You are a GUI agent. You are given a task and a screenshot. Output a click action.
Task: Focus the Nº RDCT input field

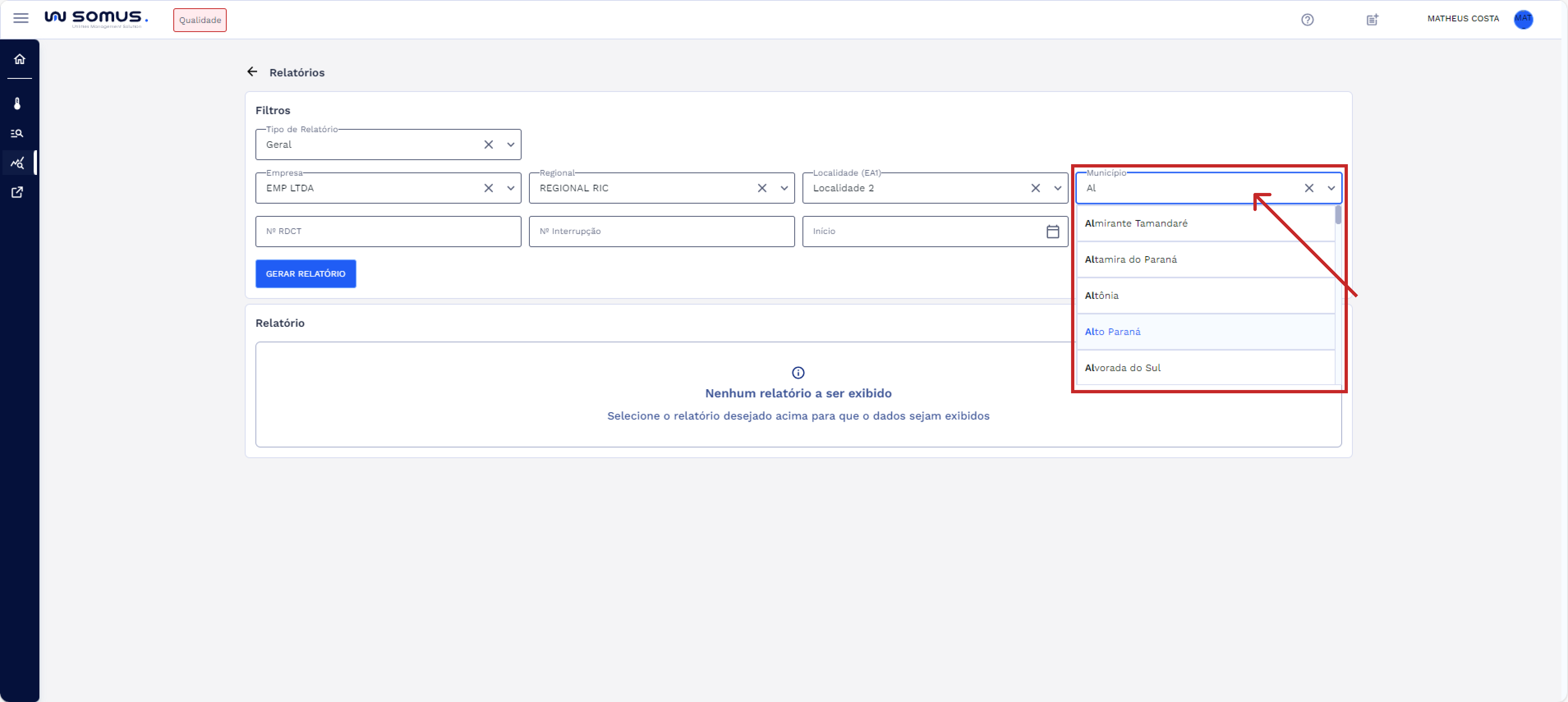pos(388,231)
